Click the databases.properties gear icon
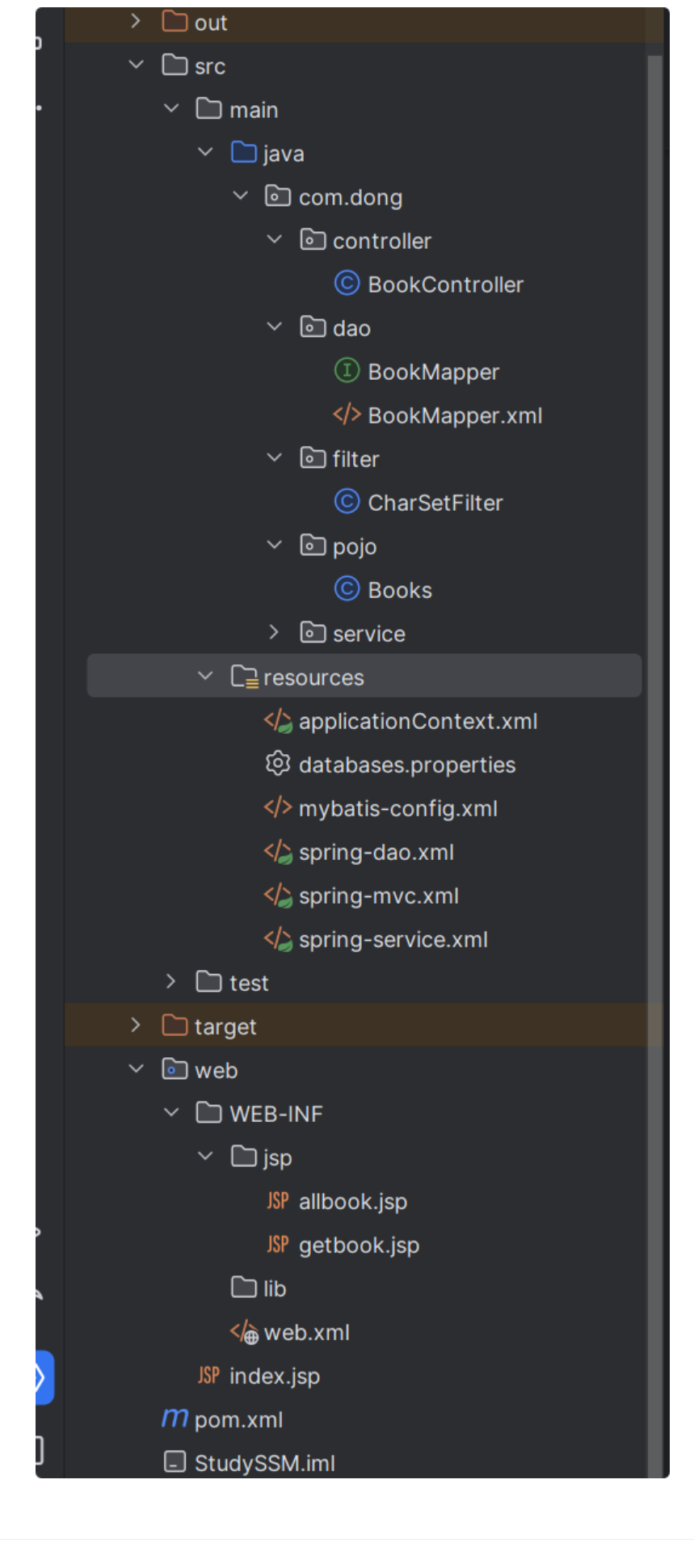 coord(278,764)
